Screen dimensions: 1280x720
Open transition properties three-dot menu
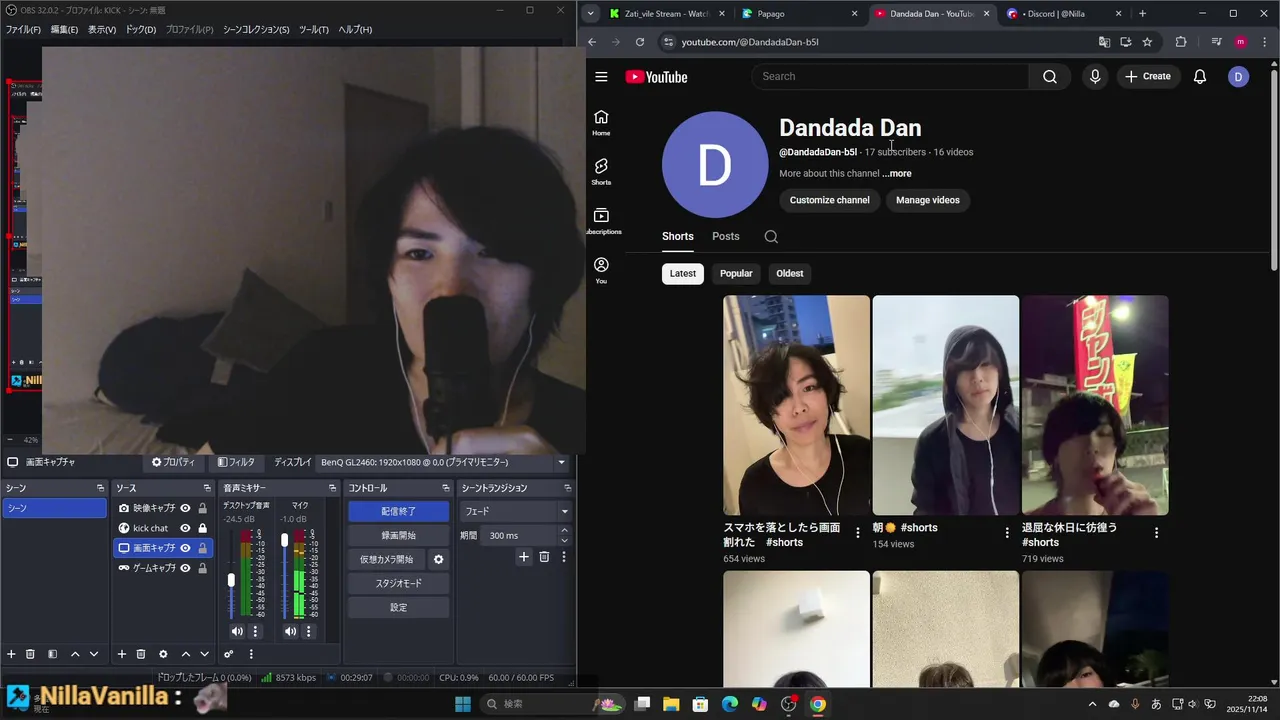[563, 557]
